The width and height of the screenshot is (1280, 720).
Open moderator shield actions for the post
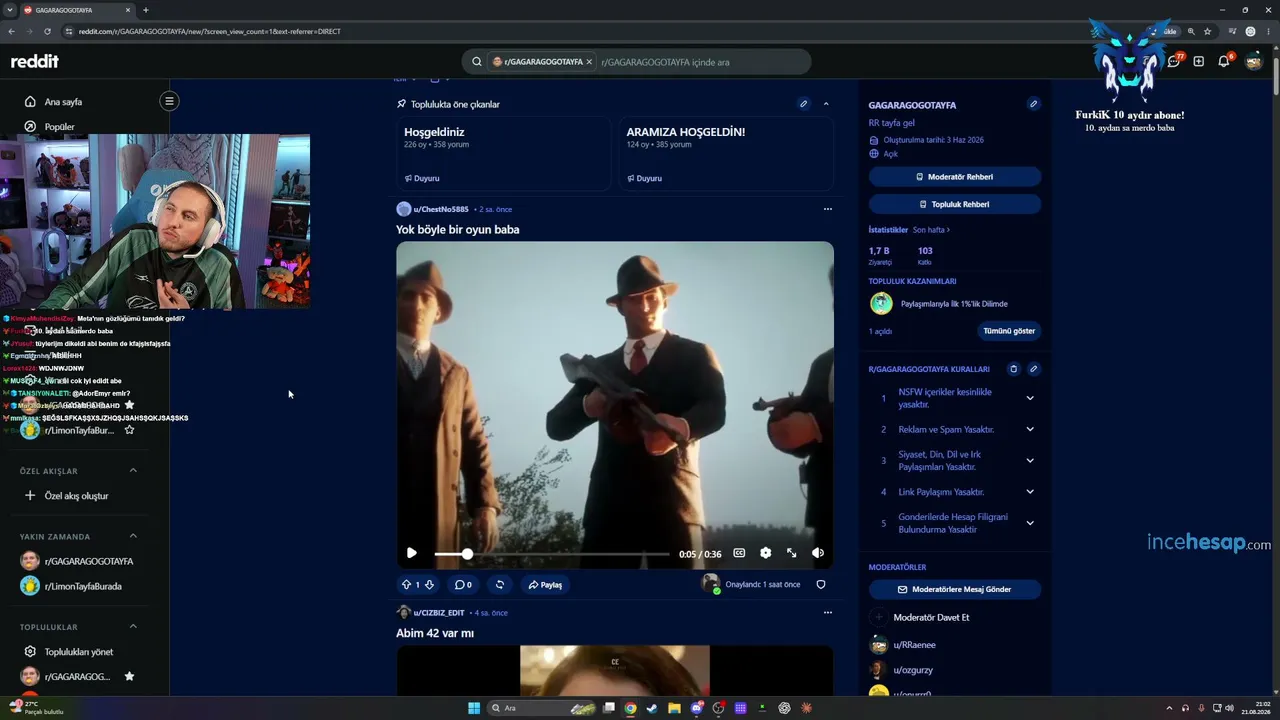(x=821, y=584)
